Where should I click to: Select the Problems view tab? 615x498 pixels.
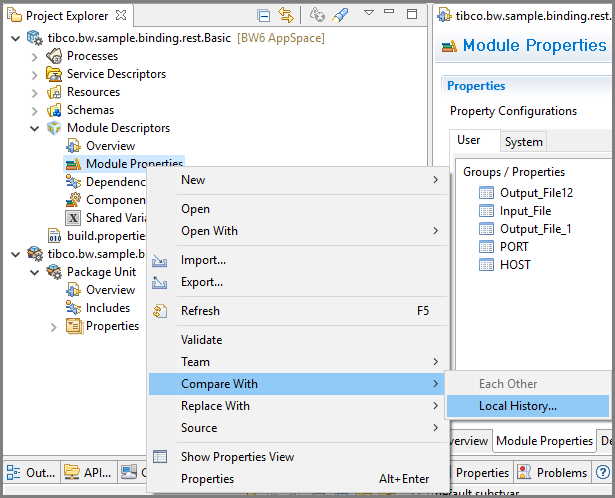[552, 473]
